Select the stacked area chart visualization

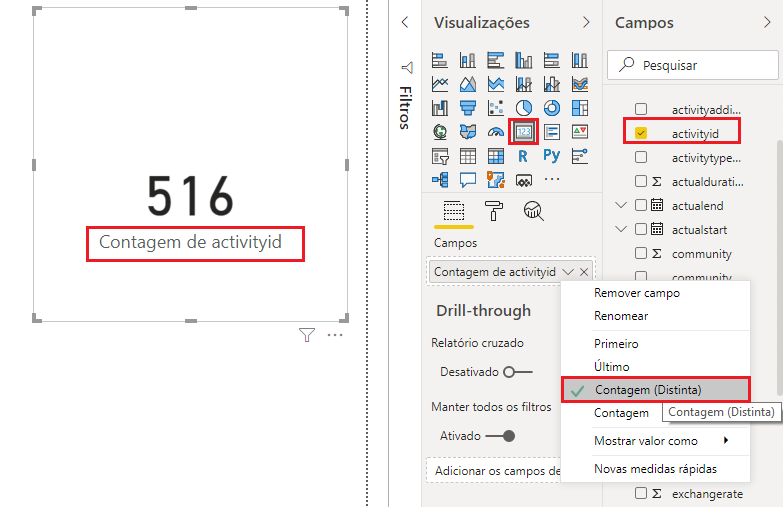click(x=495, y=84)
